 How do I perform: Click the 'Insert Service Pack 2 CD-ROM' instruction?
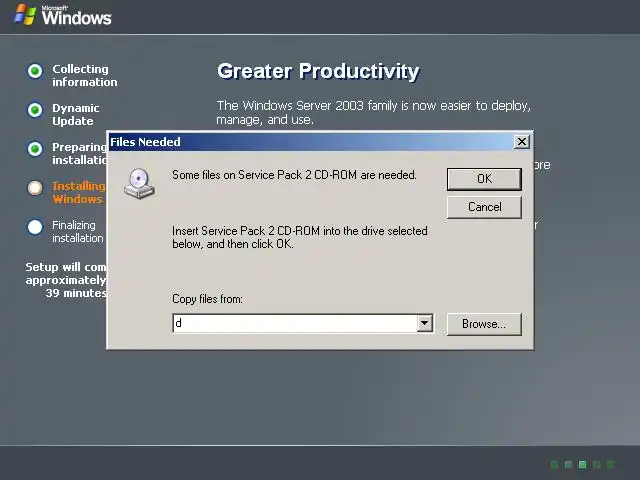click(x=300, y=237)
